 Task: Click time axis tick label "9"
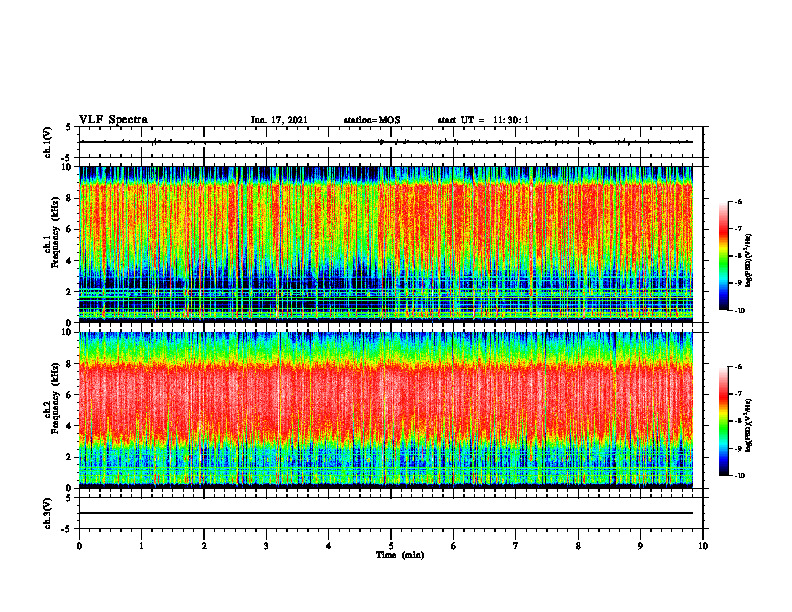[x=640, y=546]
